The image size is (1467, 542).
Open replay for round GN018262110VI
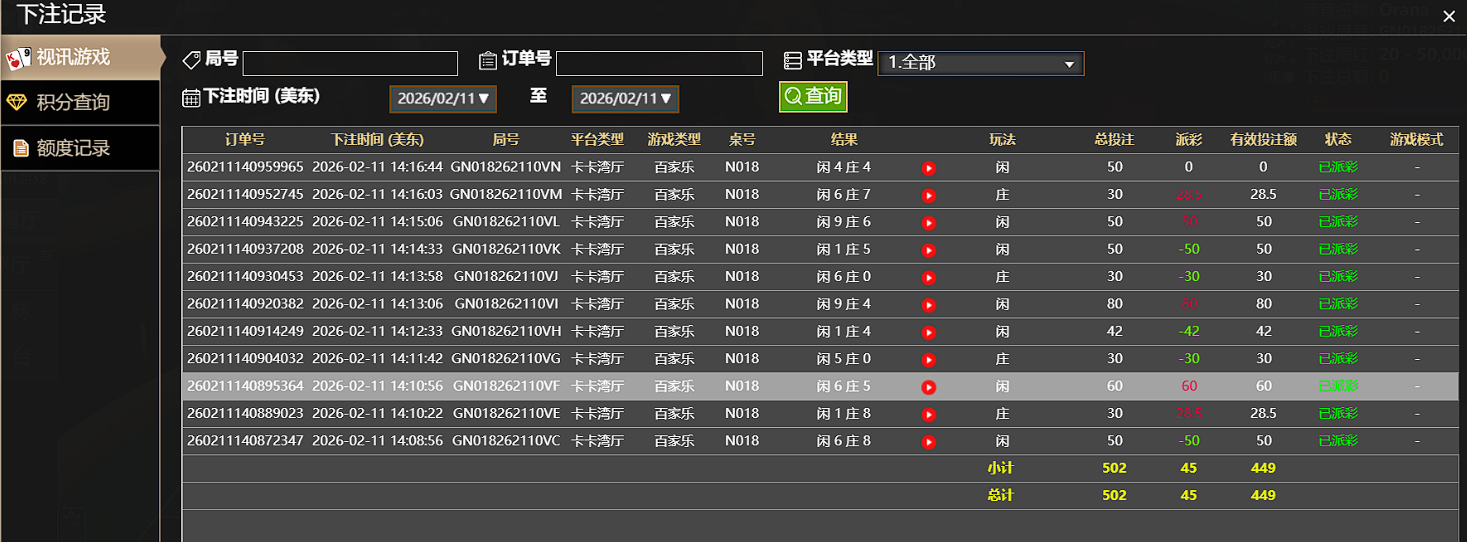pos(928,305)
